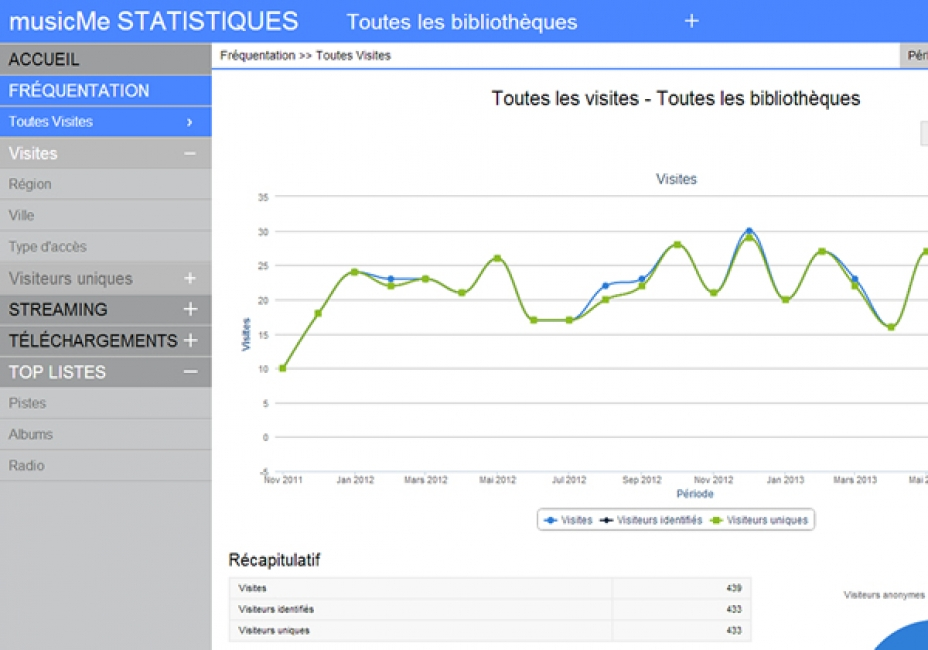Click the Visites total value 439
Screen dimensions: 928x650
point(734,588)
